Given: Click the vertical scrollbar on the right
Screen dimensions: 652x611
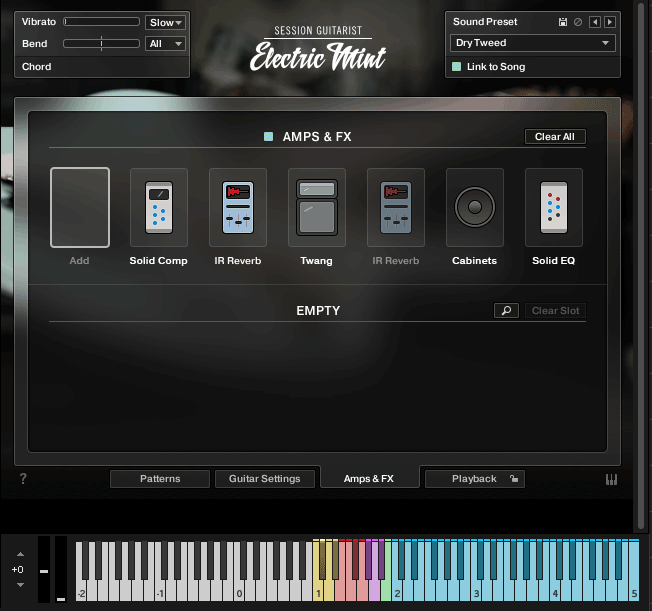Looking at the screenshot, I should pos(641,265).
